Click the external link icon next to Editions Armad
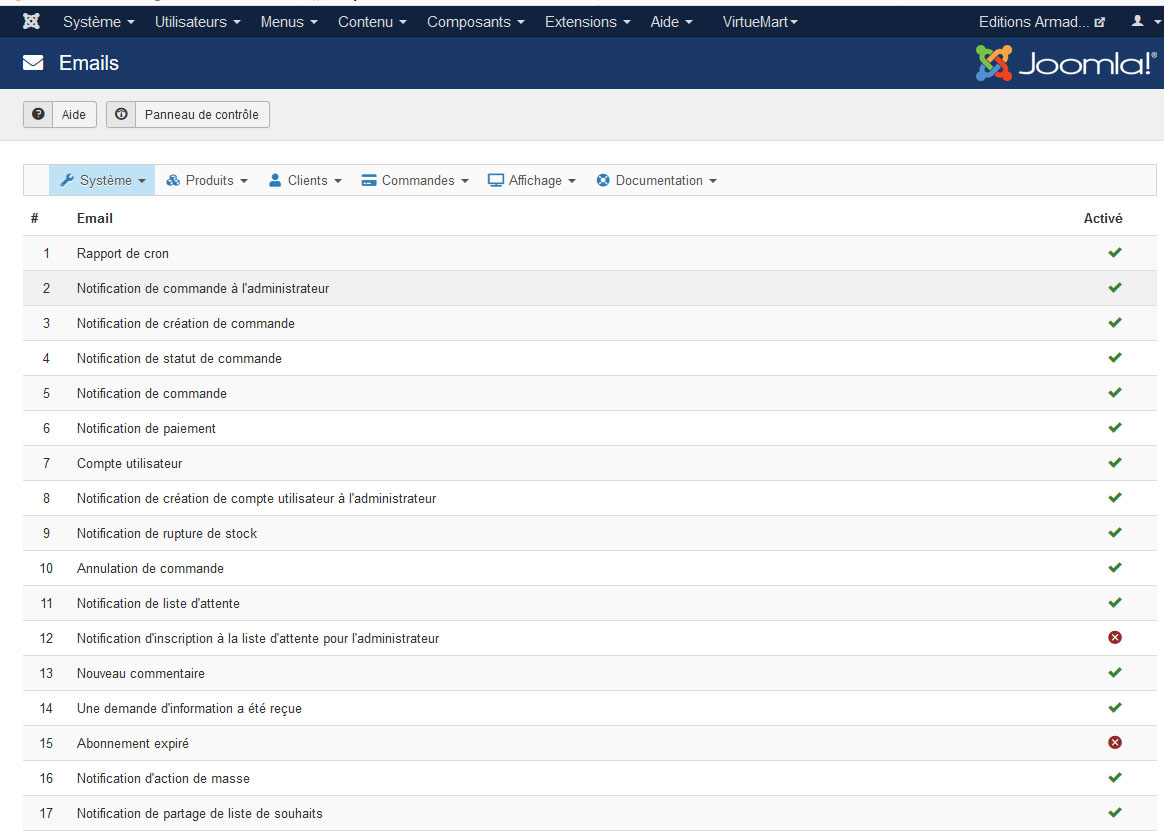Screen dimensions: 1164x833 click(x=1099, y=22)
